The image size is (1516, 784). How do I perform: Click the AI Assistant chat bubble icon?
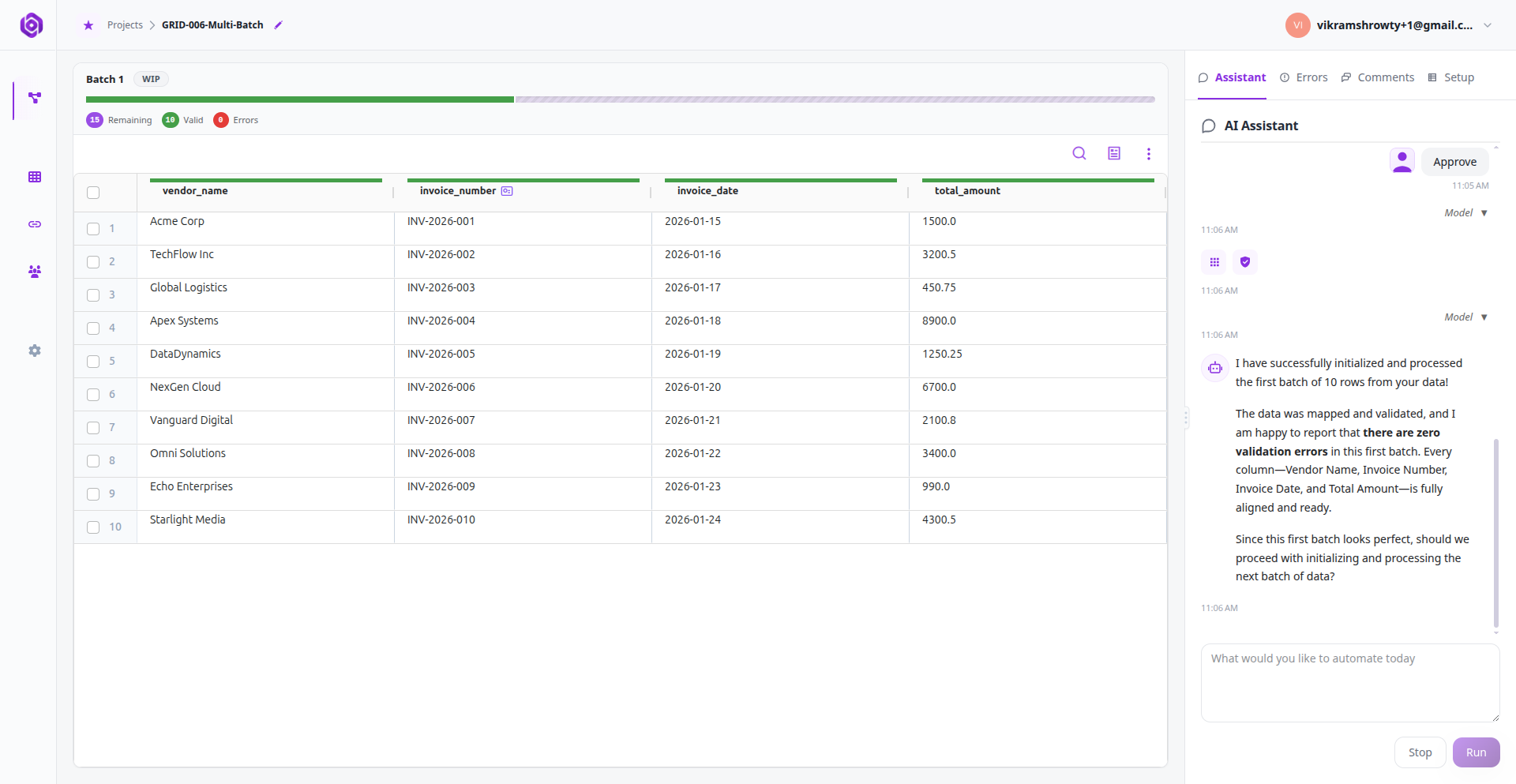pyautogui.click(x=1209, y=126)
